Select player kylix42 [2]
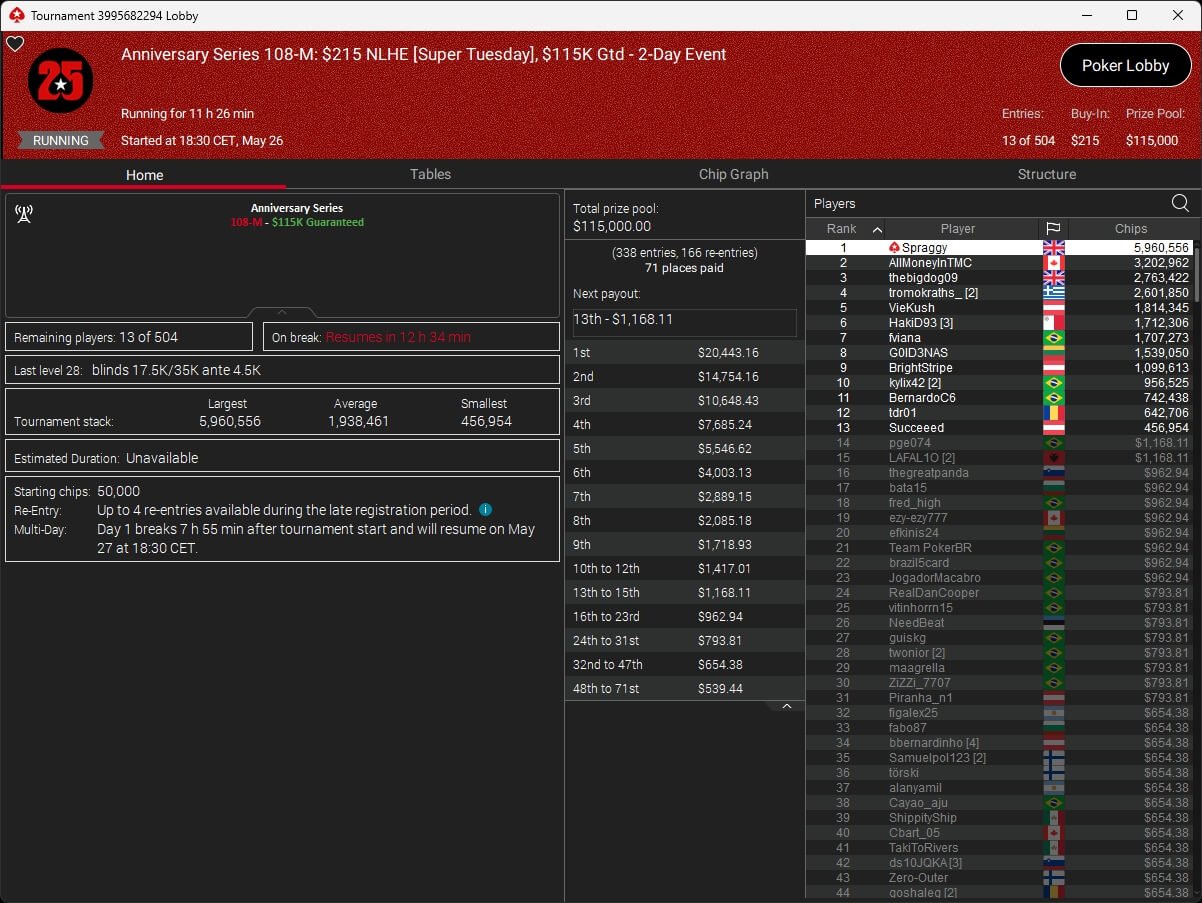The image size is (1202, 903). coord(999,382)
